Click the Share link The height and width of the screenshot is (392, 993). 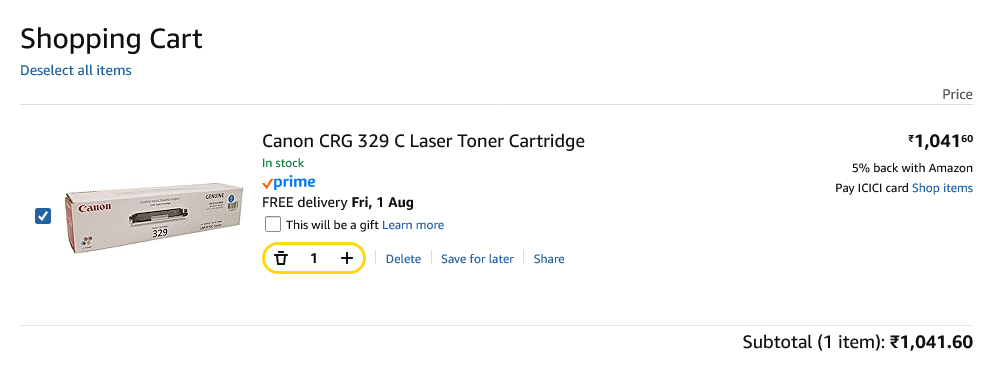(549, 258)
